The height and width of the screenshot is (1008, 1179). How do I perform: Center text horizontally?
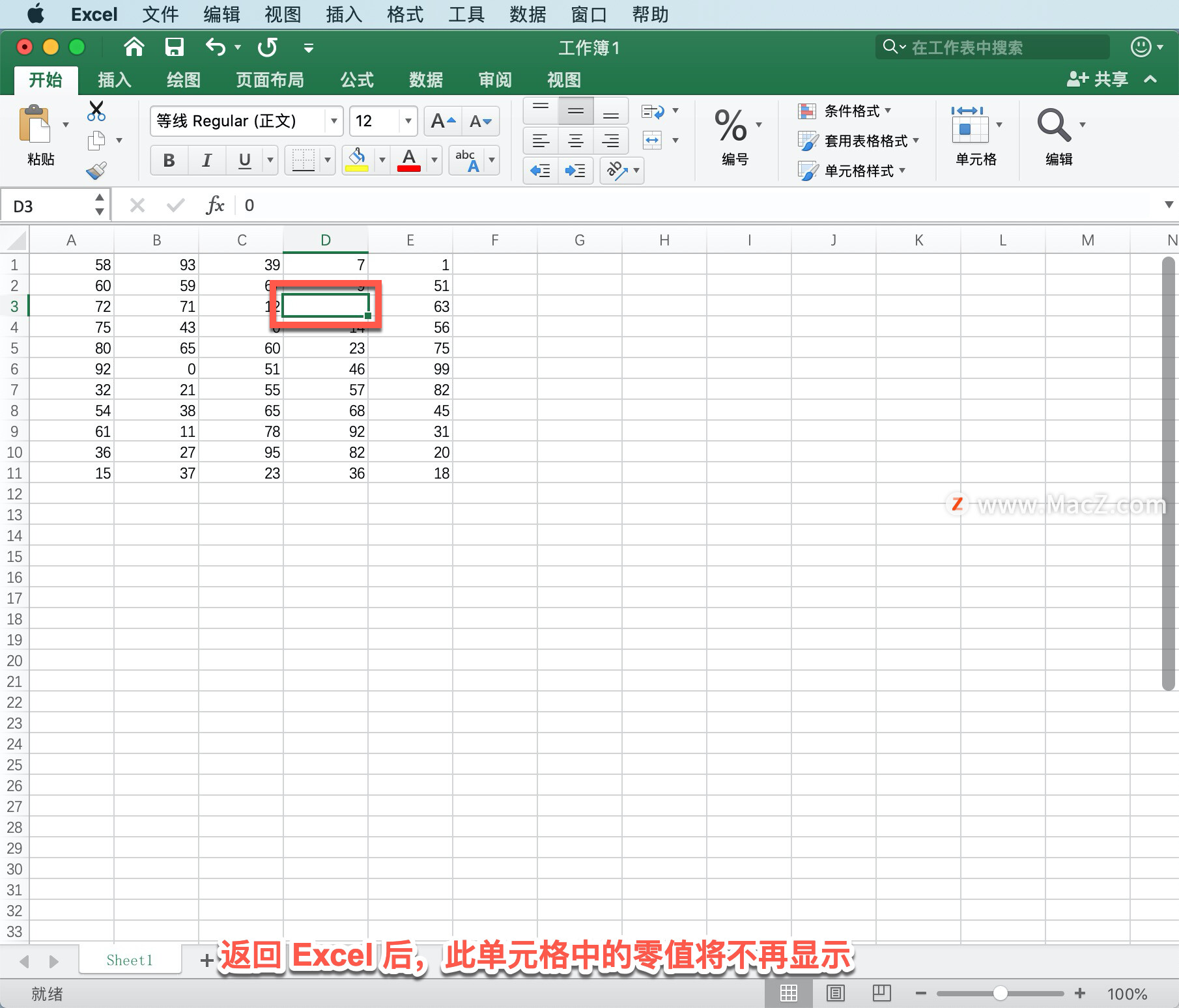point(575,140)
